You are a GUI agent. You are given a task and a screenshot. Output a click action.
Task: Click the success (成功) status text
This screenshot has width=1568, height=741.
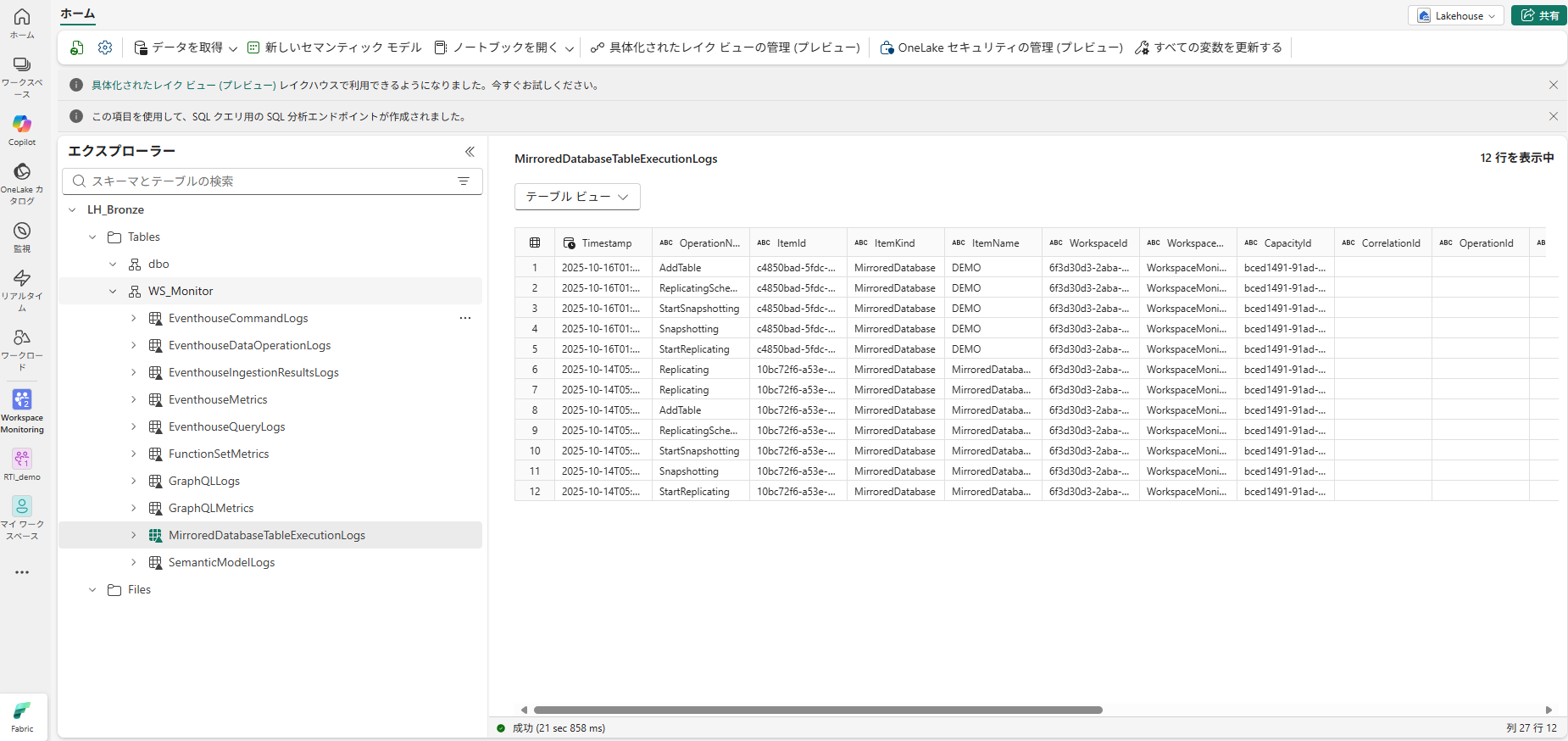coord(559,728)
